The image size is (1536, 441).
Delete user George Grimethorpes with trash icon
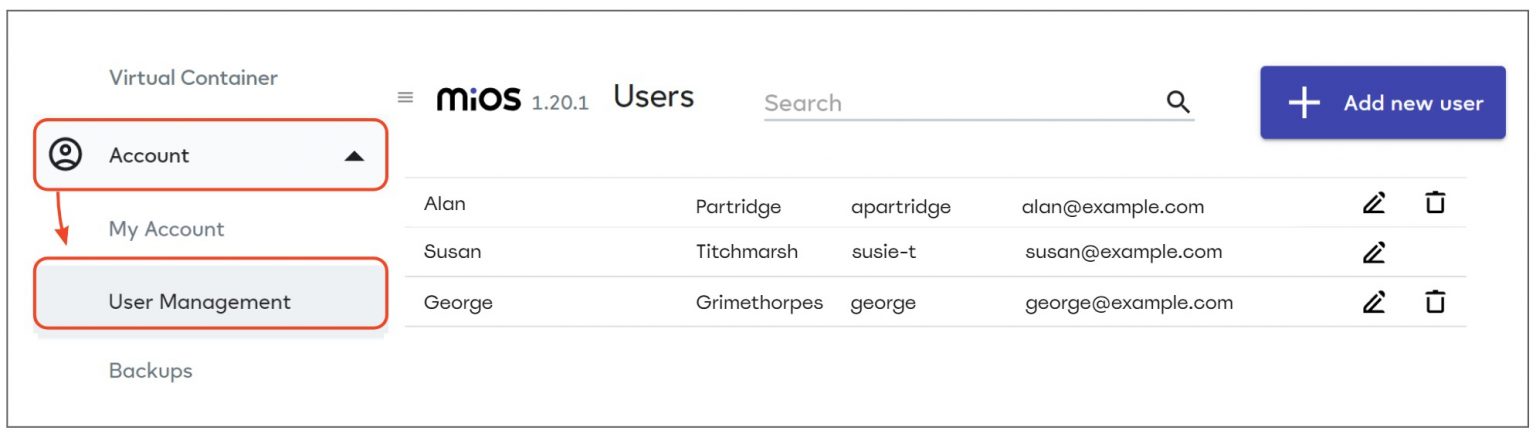(1435, 301)
